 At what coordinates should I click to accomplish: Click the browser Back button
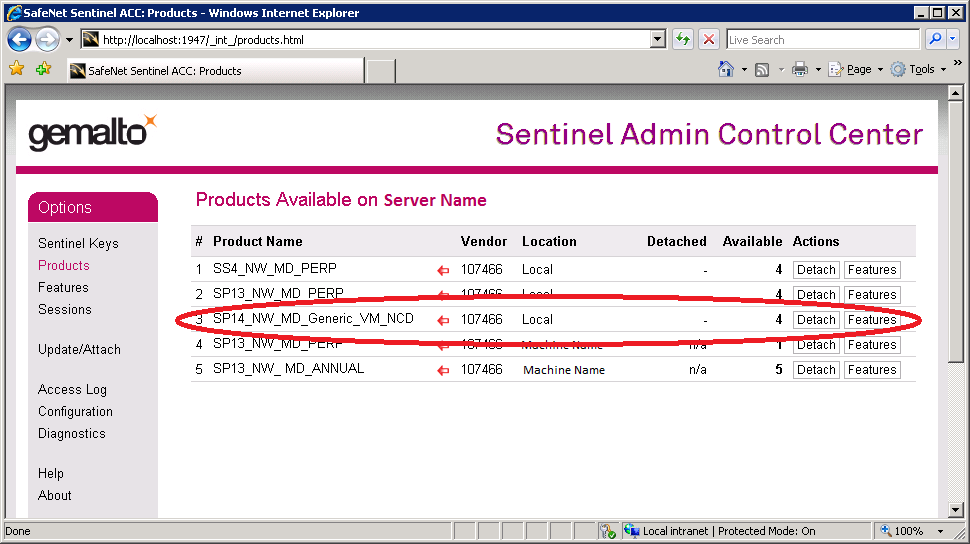19,40
